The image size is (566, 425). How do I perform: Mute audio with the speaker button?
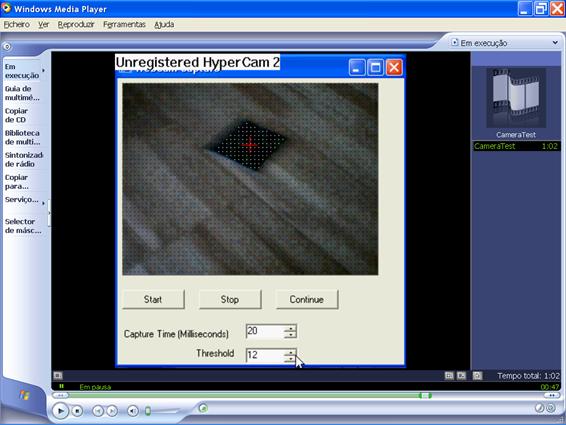pyautogui.click(x=133, y=411)
